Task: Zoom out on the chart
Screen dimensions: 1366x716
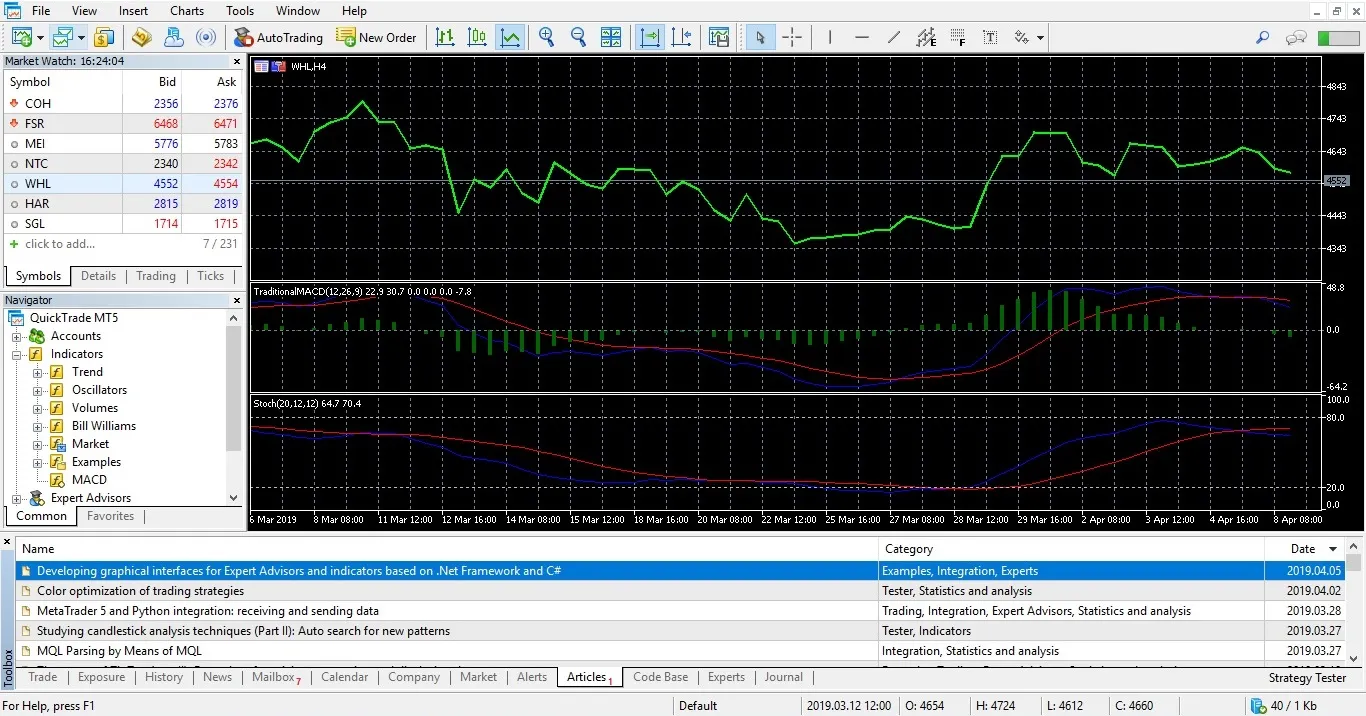Action: [x=578, y=37]
